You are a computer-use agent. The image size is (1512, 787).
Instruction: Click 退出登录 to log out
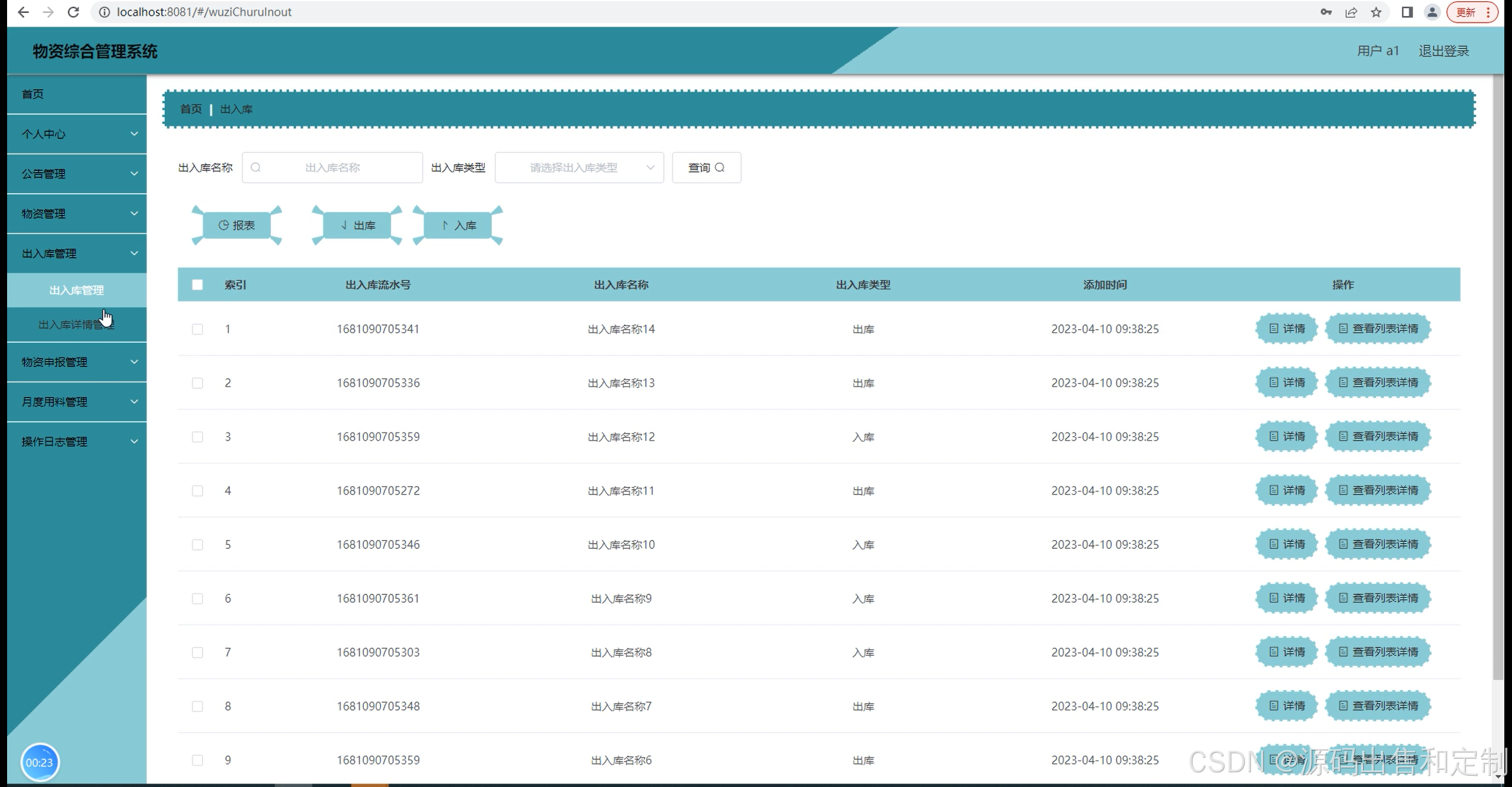click(x=1443, y=51)
